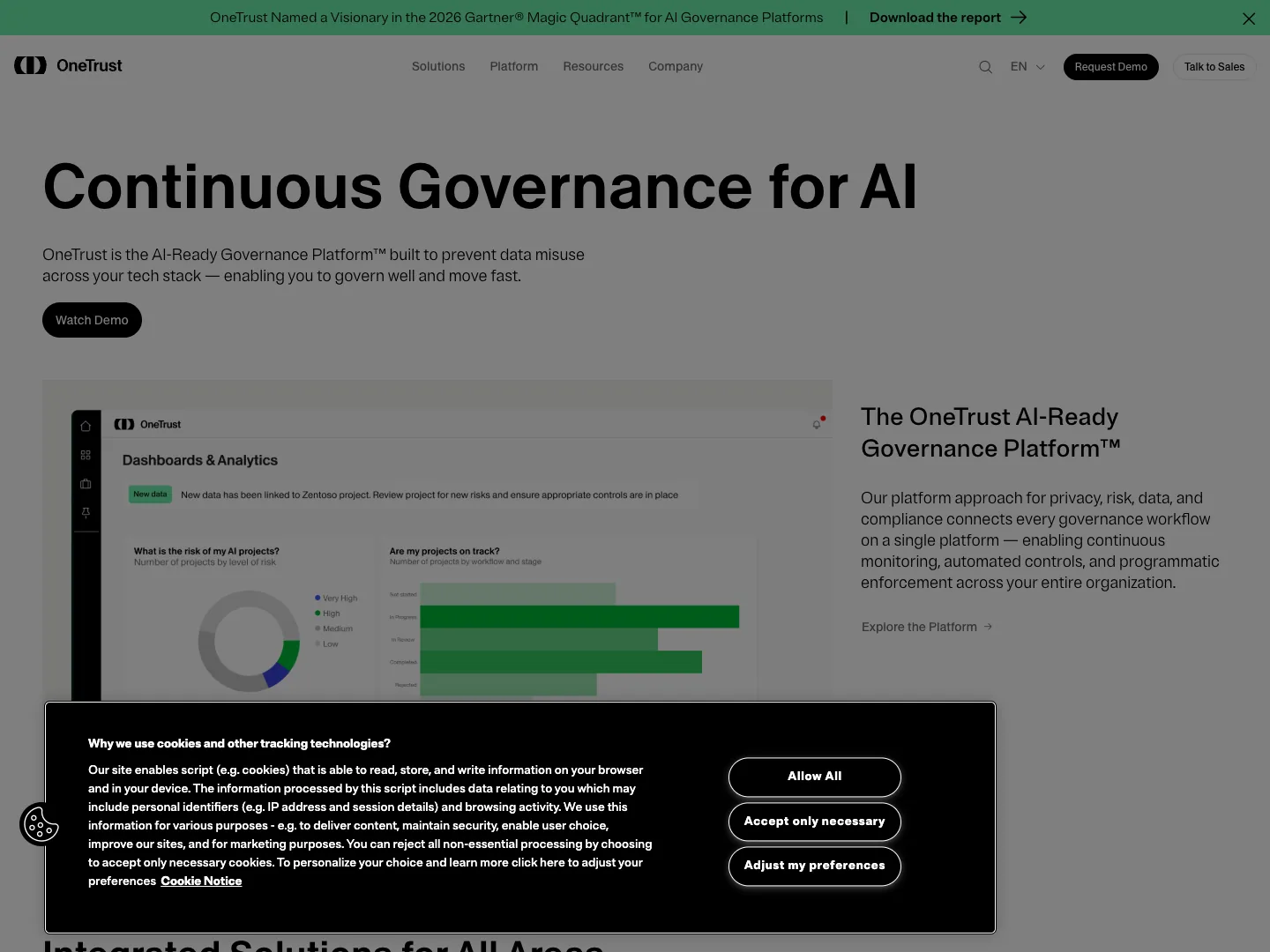1270x952 pixels.
Task: Click the Watch Demo button
Action: pos(92,320)
